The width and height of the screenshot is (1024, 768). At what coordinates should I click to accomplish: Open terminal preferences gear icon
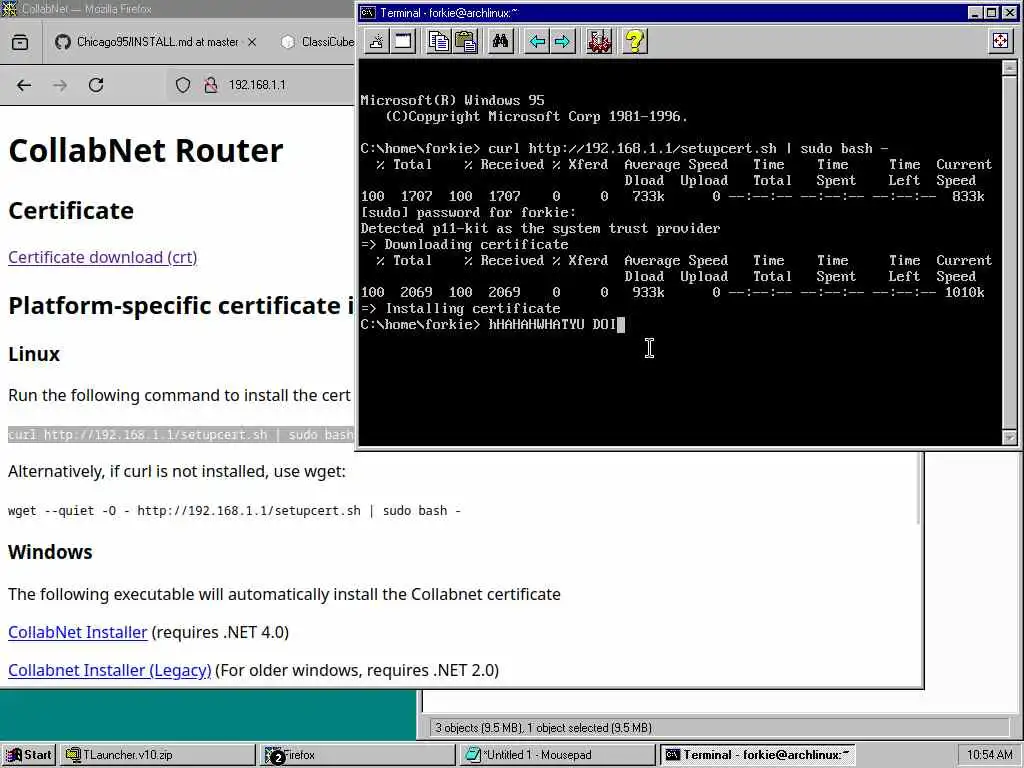599,42
